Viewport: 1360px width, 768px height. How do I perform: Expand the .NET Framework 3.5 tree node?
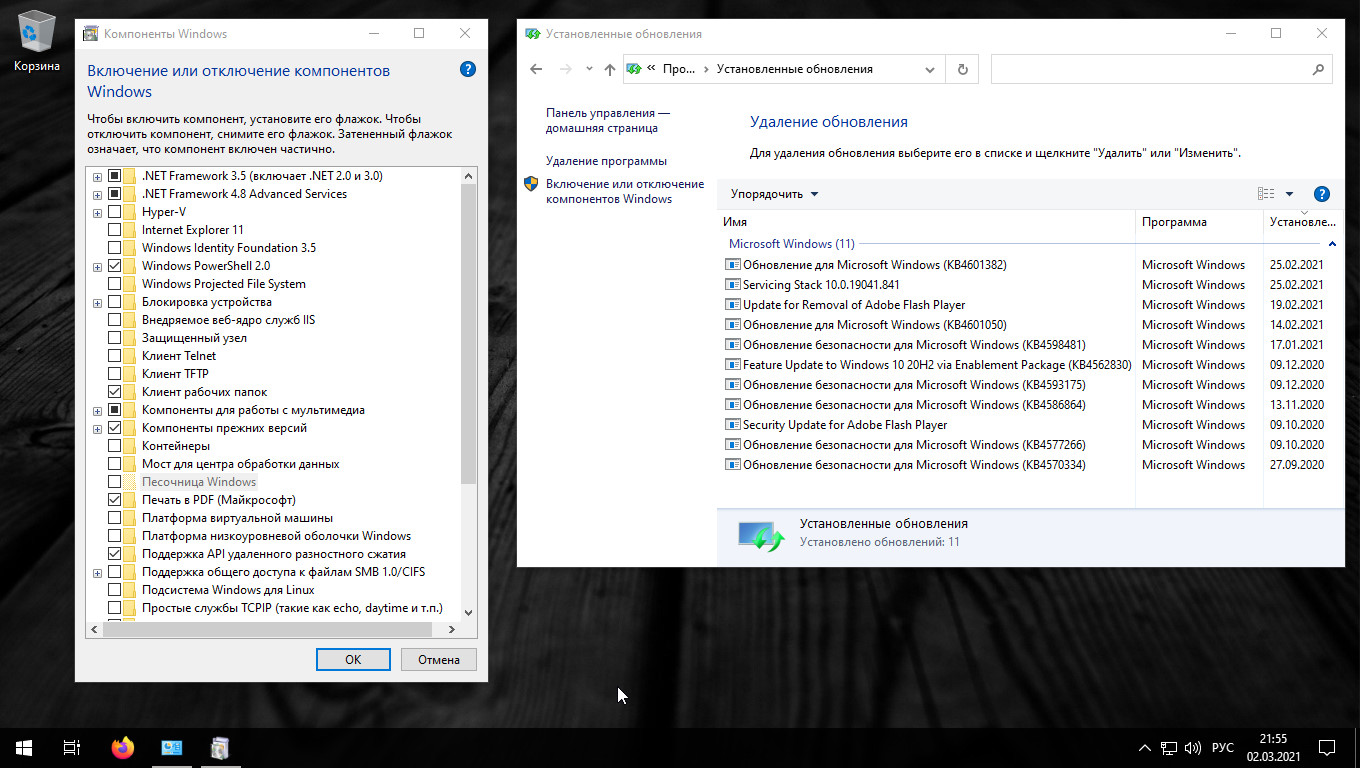tap(97, 176)
